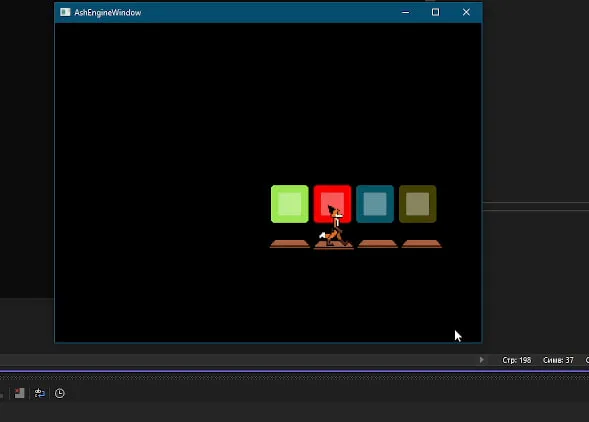This screenshot has width=589, height=422.
Task: Select the red square block
Action: (x=332, y=204)
